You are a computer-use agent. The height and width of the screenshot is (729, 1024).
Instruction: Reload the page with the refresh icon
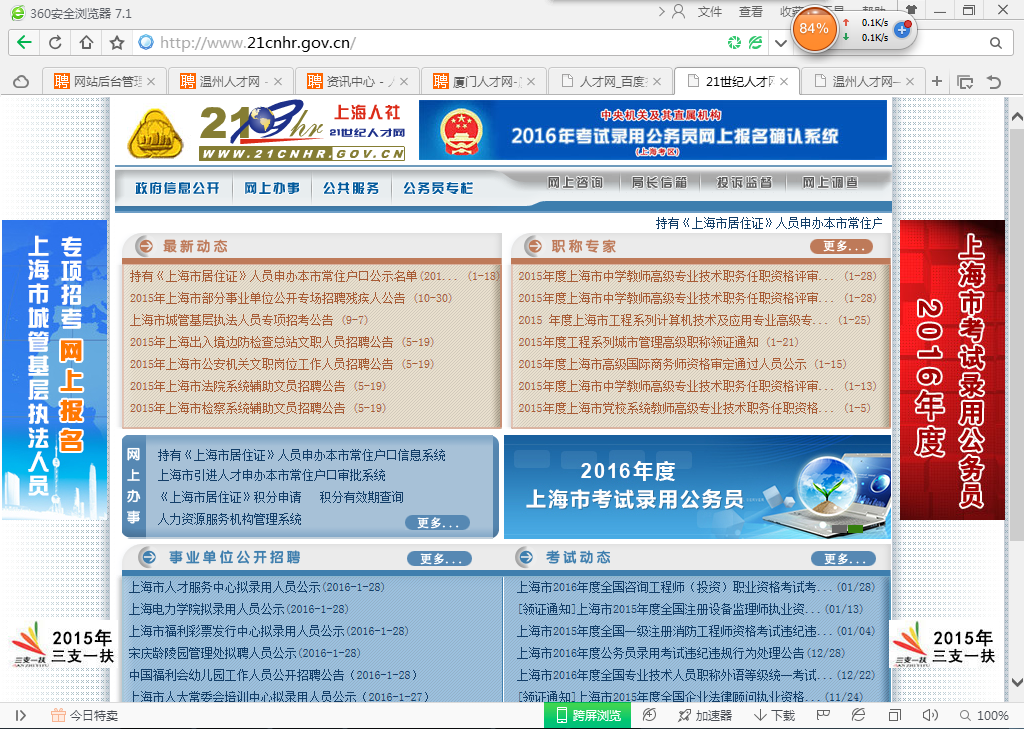(56, 43)
